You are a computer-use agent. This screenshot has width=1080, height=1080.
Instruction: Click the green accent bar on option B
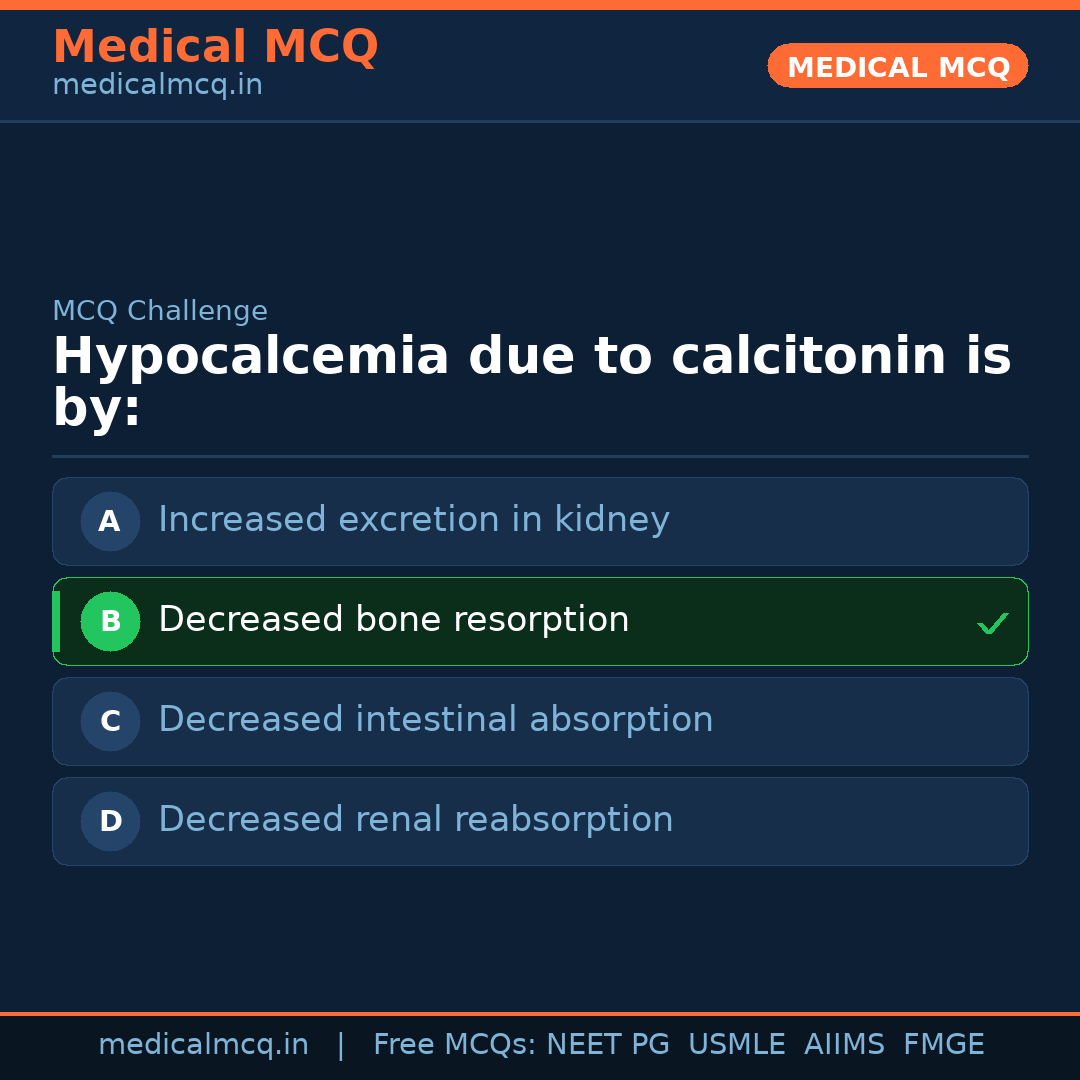(x=56, y=621)
